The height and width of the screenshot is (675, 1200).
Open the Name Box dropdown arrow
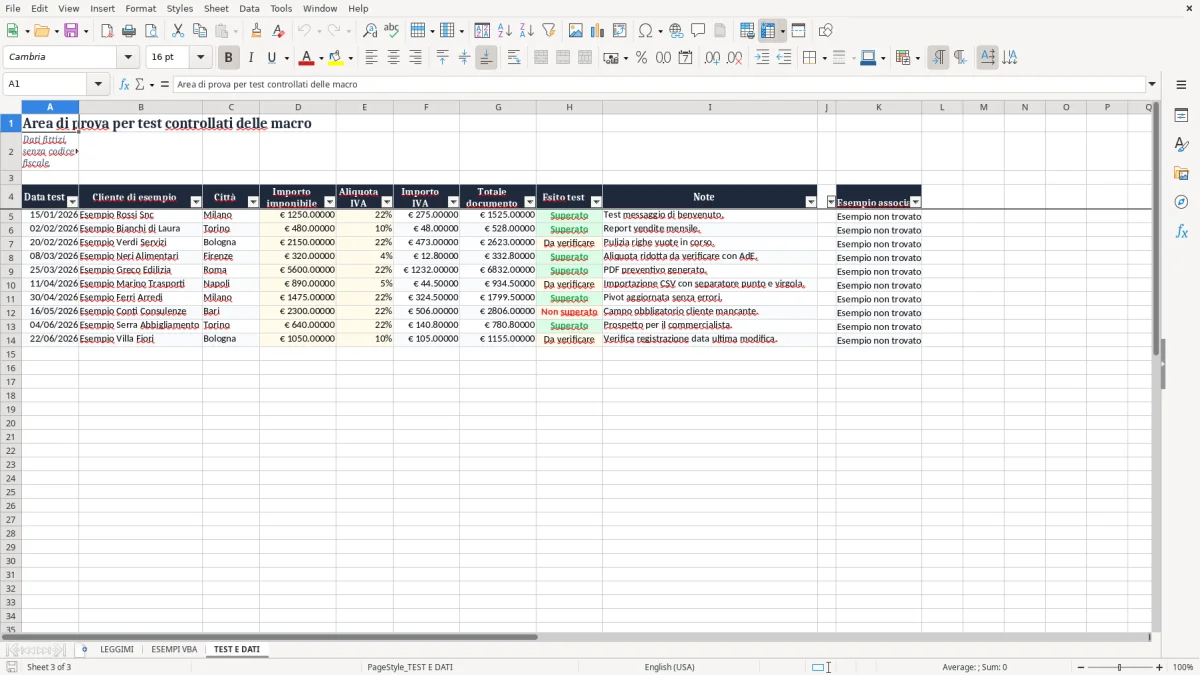pyautogui.click(x=99, y=84)
